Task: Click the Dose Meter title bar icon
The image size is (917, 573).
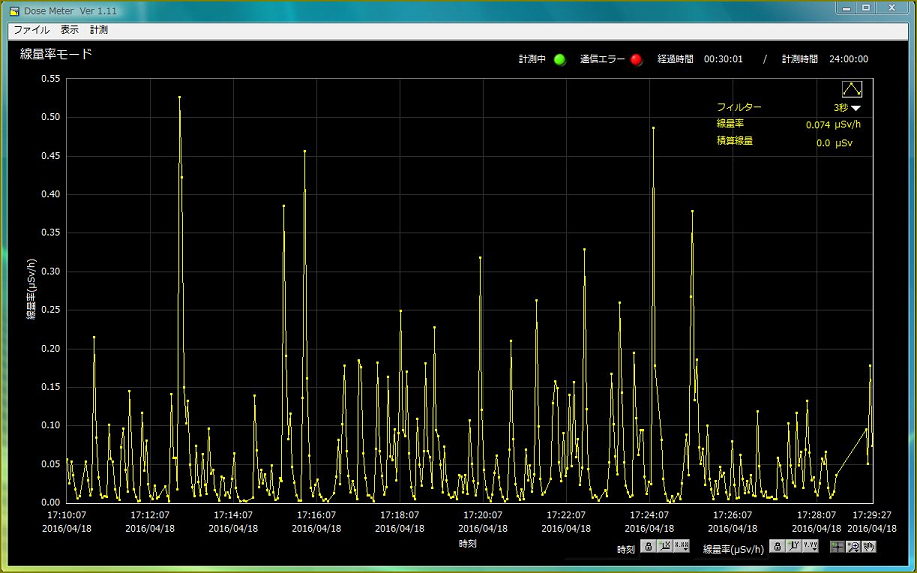Action: (x=14, y=10)
